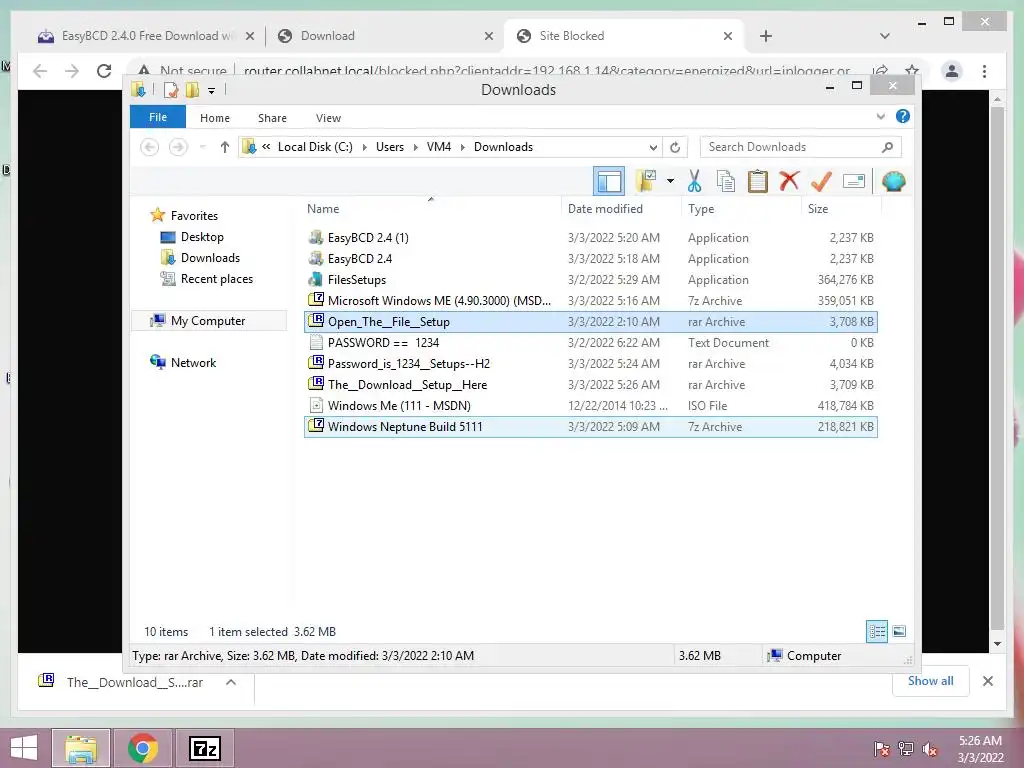Switch to the Download Chrome tab
This screenshot has height=768, width=1024.
click(385, 36)
